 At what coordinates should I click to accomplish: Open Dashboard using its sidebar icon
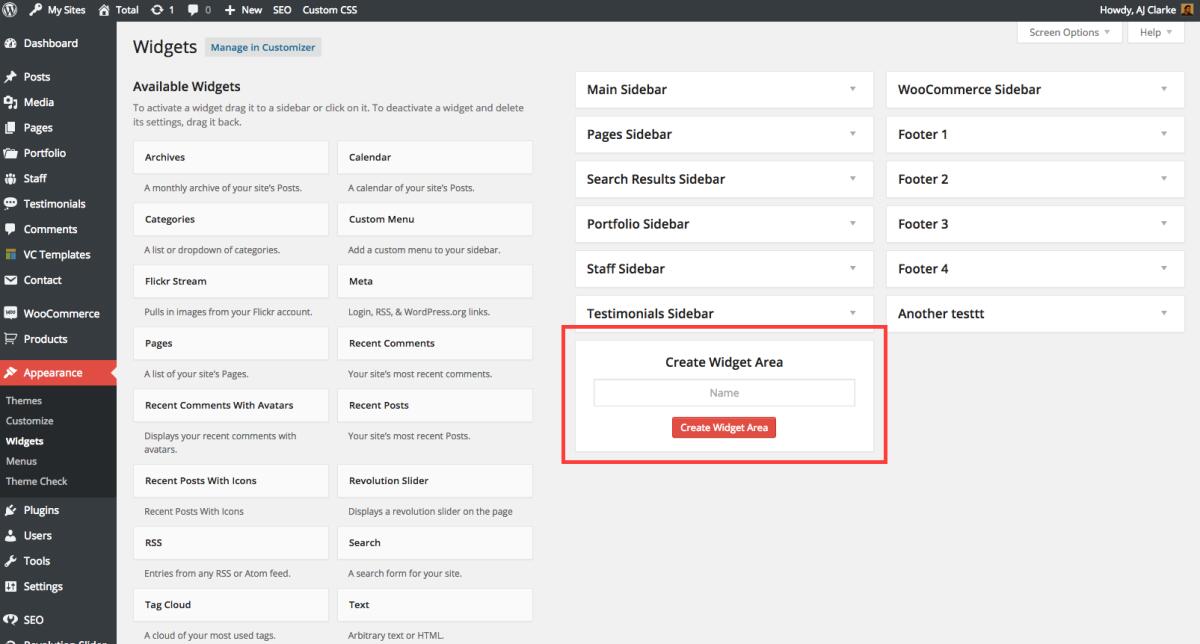(13, 43)
